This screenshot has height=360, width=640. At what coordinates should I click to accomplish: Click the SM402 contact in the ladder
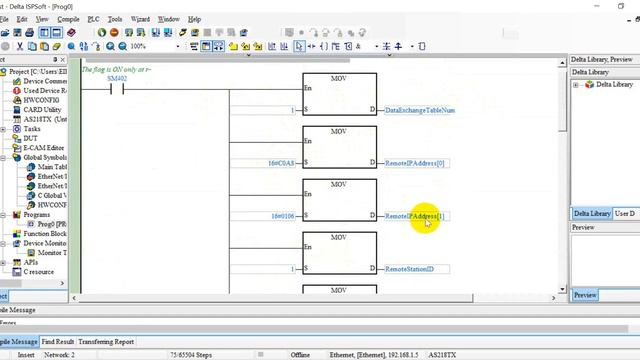click(x=117, y=89)
